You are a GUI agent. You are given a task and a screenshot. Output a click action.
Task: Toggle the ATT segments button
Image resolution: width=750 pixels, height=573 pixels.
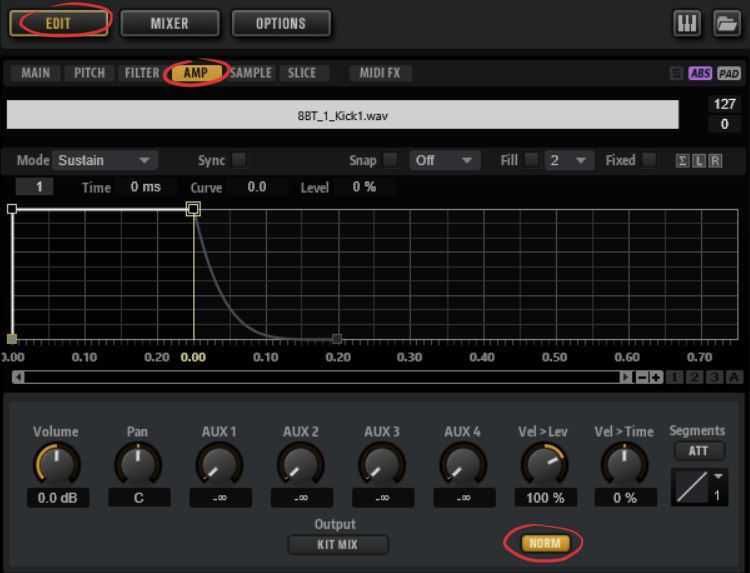pos(698,451)
